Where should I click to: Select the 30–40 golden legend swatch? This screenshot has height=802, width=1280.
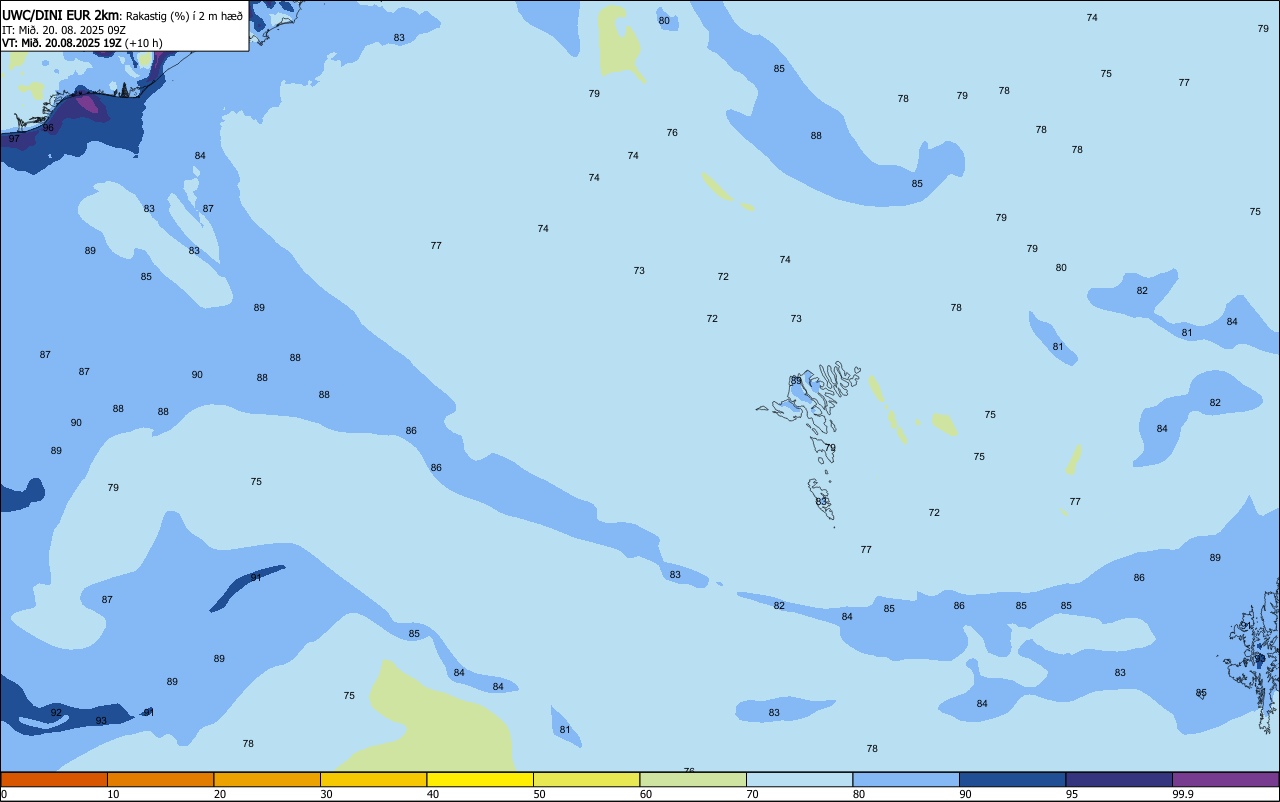373,779
